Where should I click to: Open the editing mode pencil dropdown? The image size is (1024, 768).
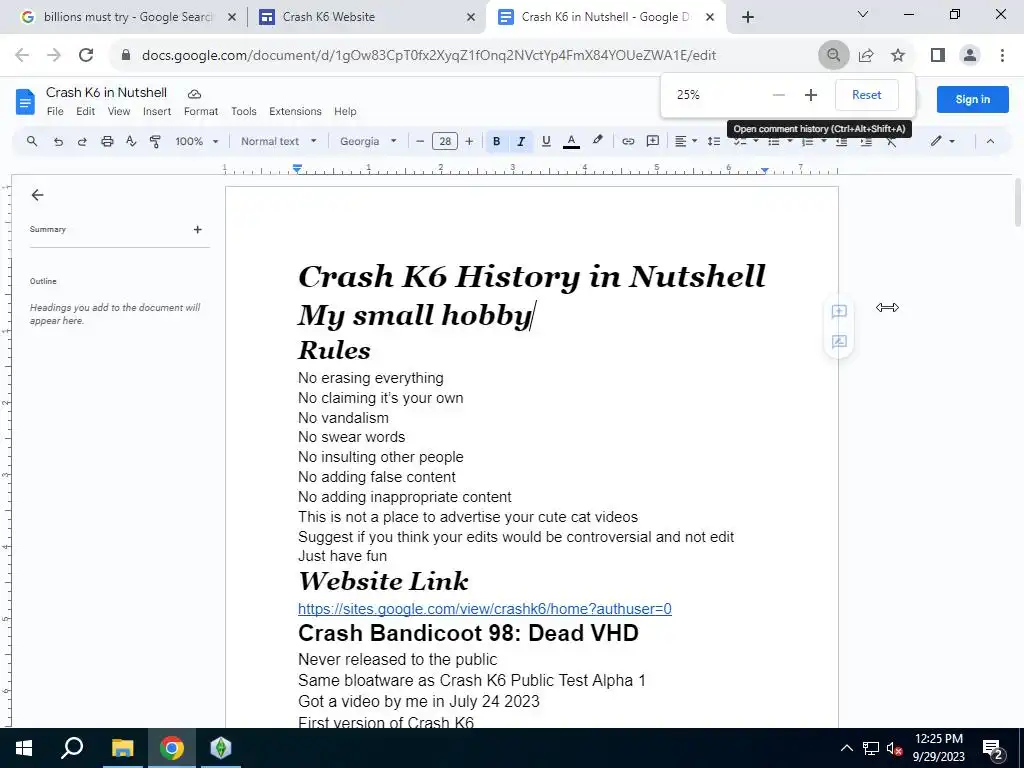click(943, 141)
